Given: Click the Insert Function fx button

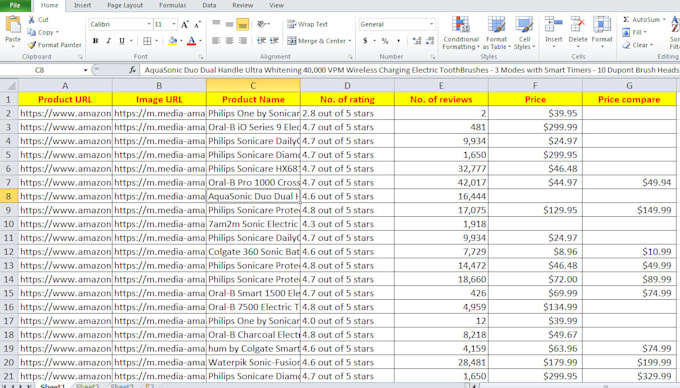Looking at the screenshot, I should point(132,70).
